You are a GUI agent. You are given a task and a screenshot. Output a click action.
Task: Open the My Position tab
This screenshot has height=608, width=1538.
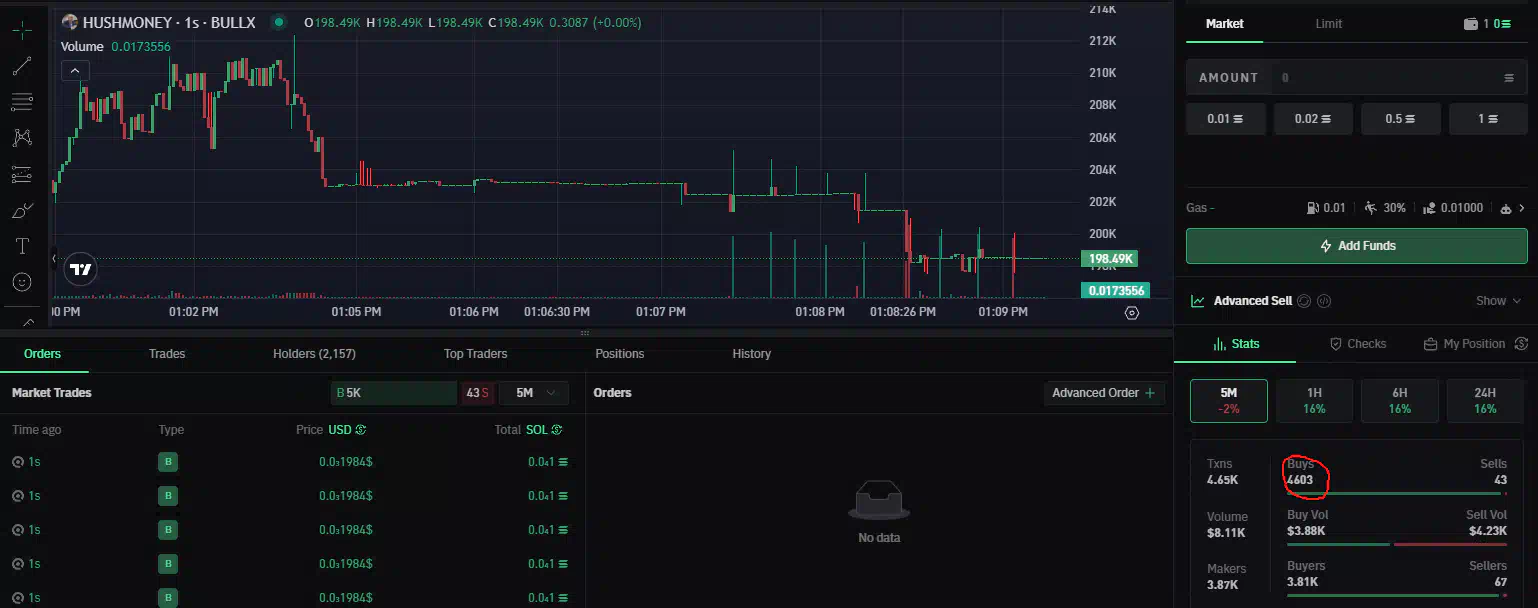[1465, 344]
